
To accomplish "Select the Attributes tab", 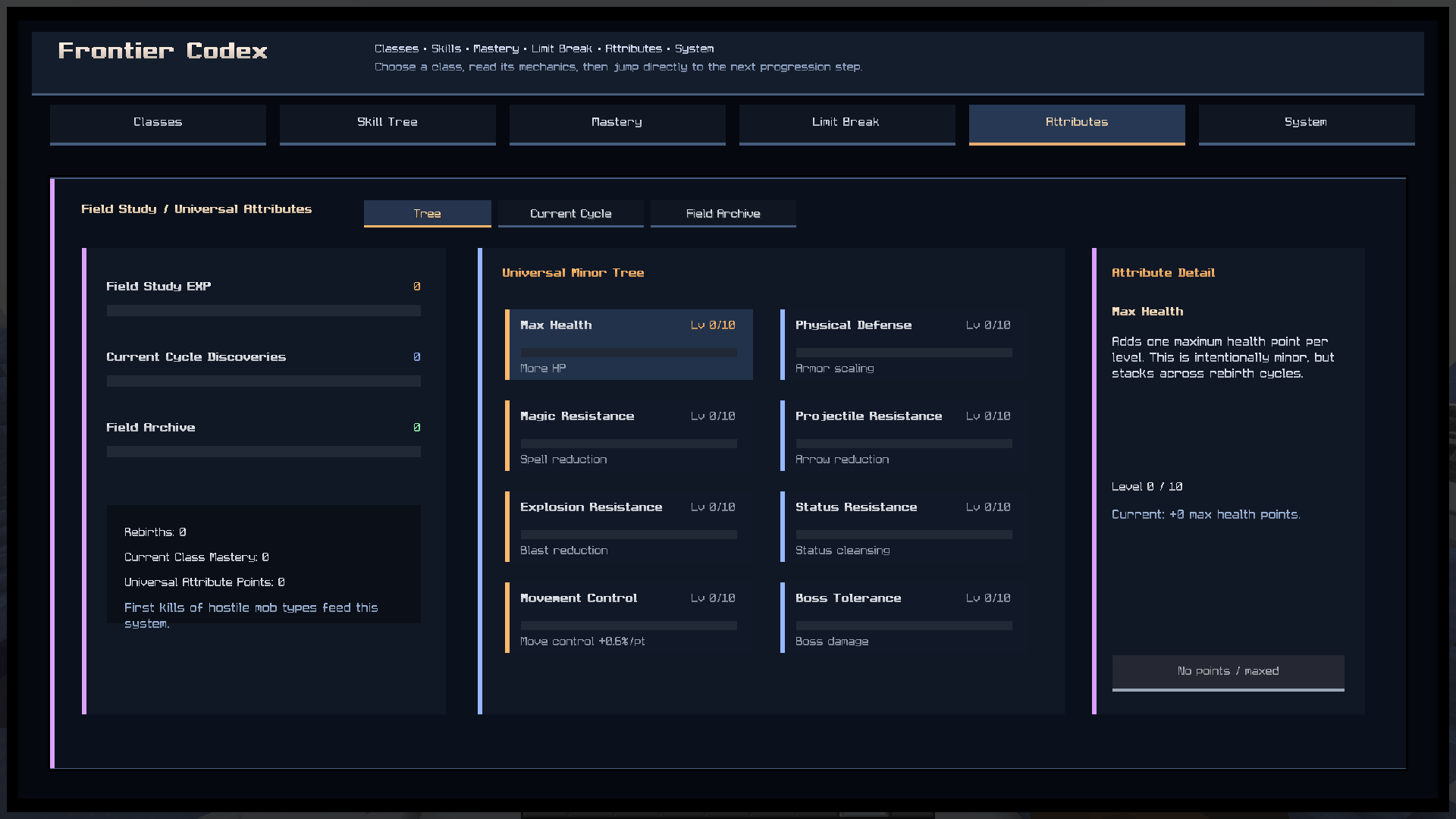I will coord(1077,124).
